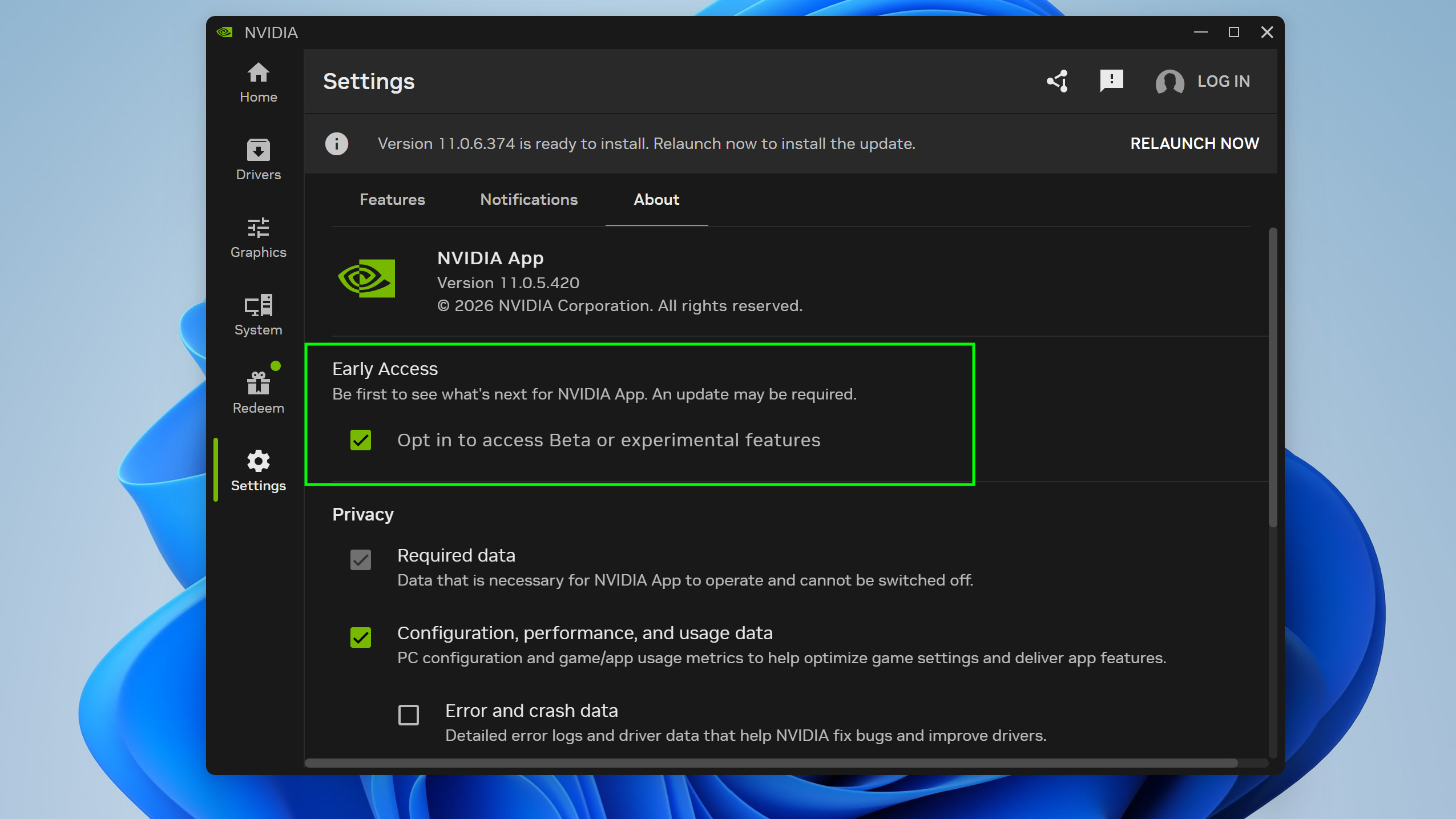Select the About tab

point(655,199)
